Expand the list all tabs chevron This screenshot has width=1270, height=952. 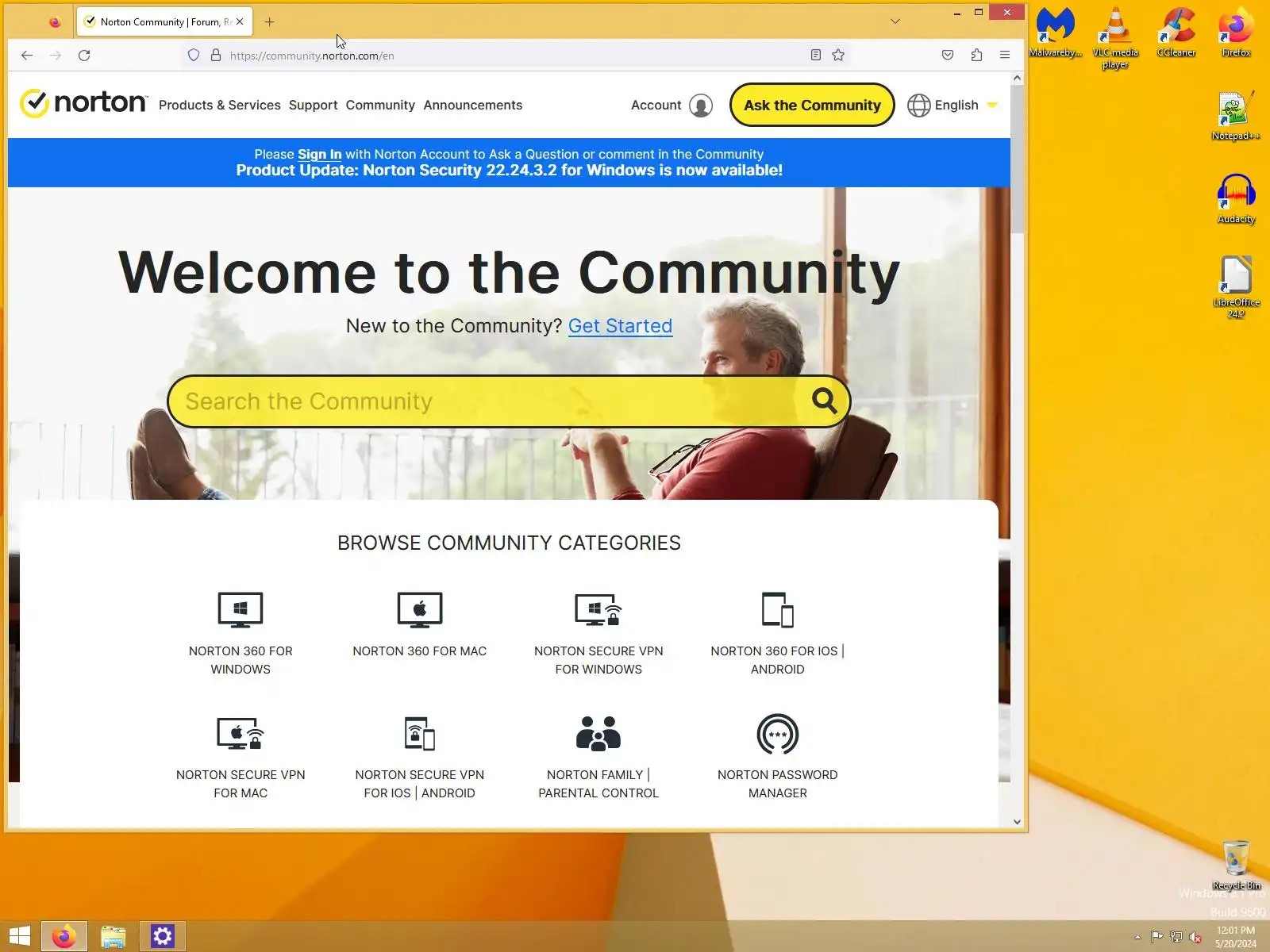click(895, 21)
